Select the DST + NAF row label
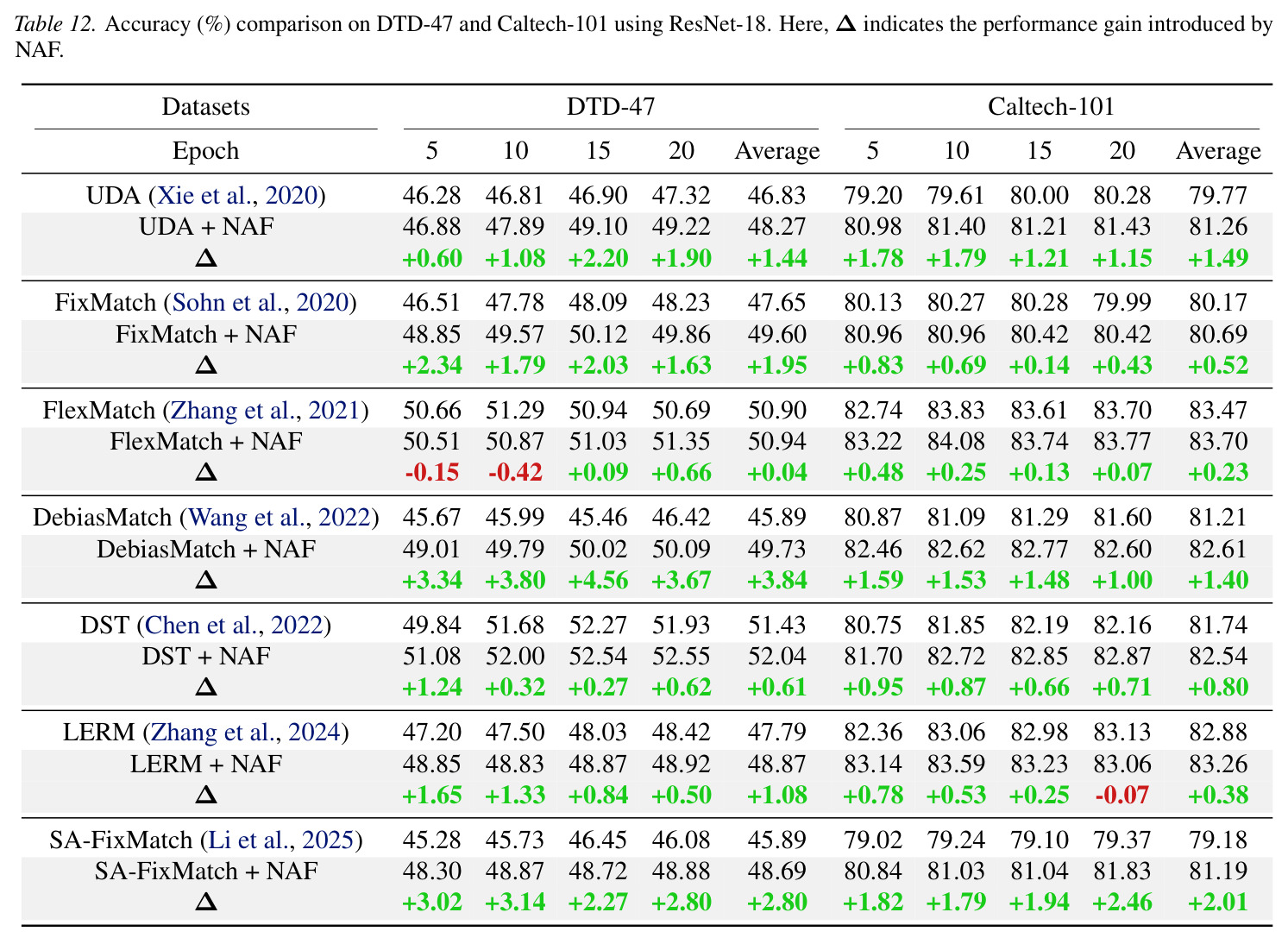1288x944 pixels. (206, 657)
